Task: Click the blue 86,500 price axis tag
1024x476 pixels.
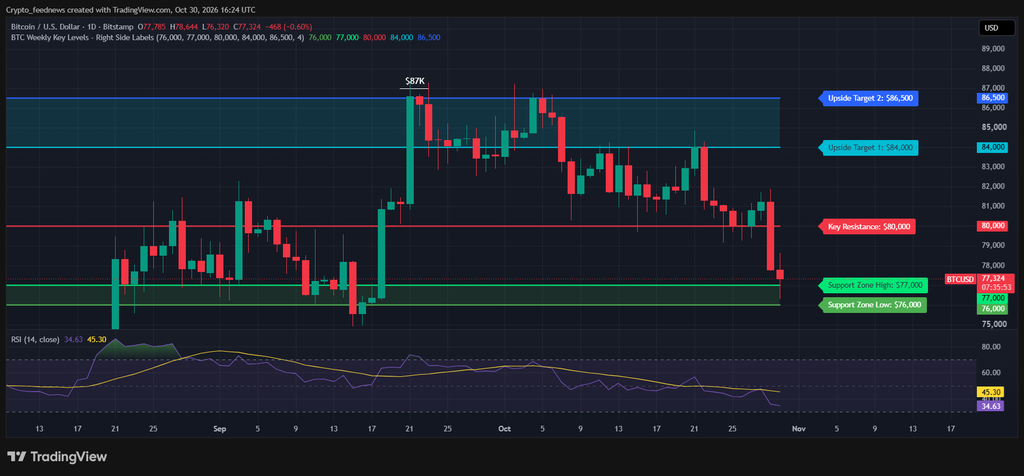Action: (994, 98)
